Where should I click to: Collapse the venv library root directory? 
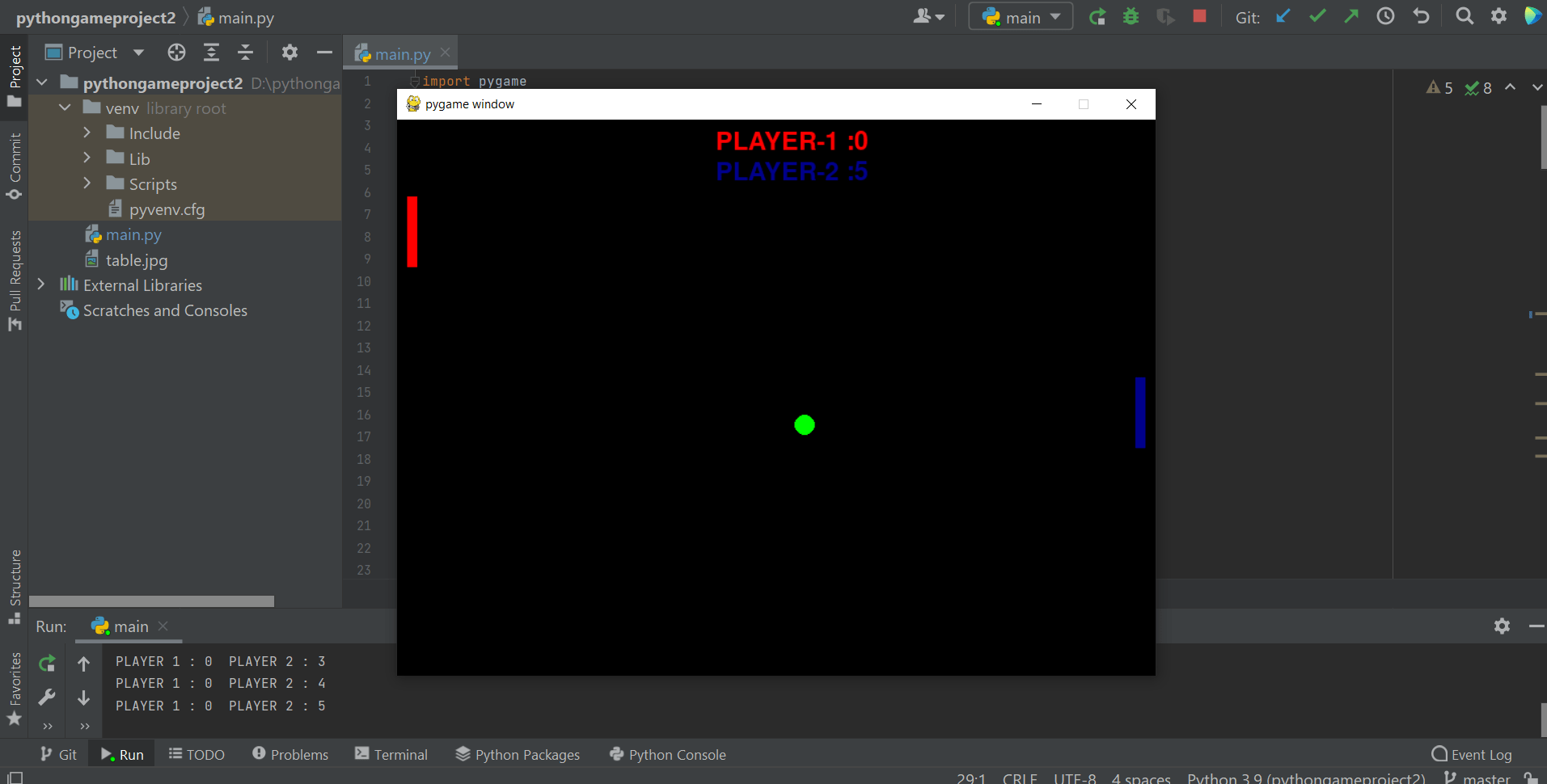(64, 107)
